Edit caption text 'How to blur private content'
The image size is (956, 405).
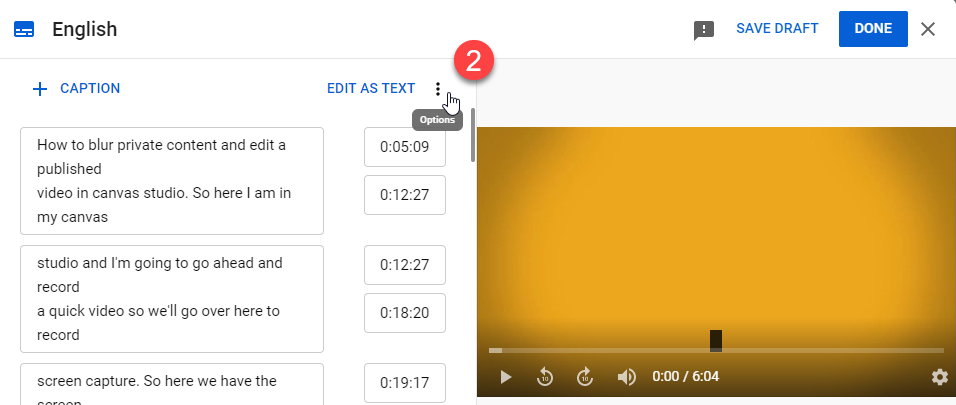click(x=172, y=181)
